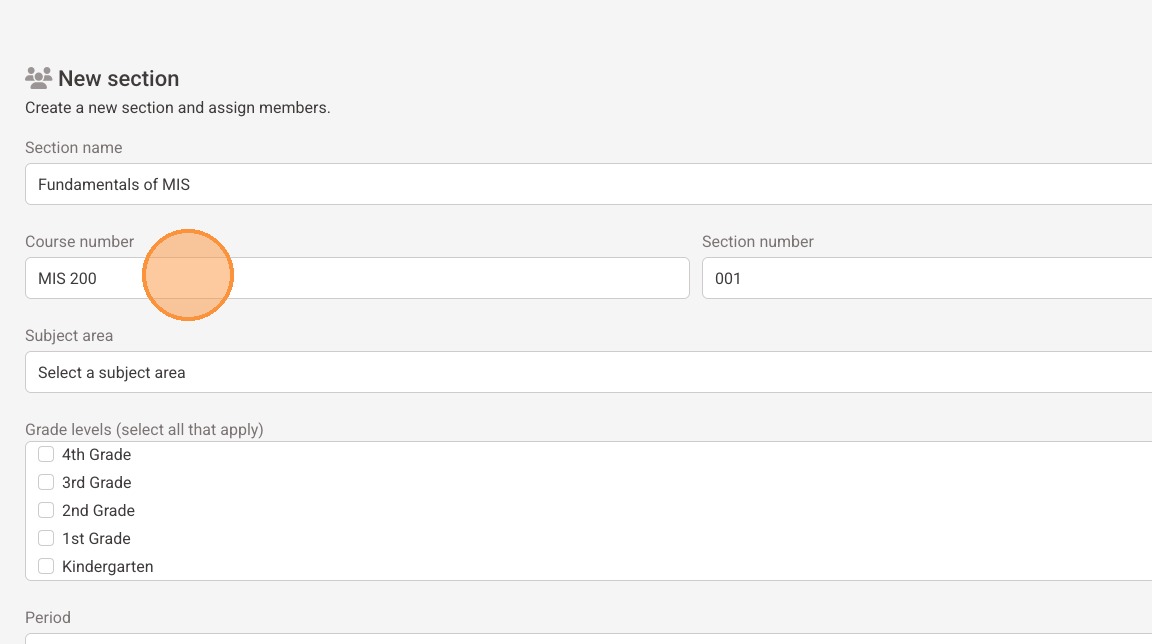Click the Section number label
The image size is (1152, 644).
tap(758, 242)
